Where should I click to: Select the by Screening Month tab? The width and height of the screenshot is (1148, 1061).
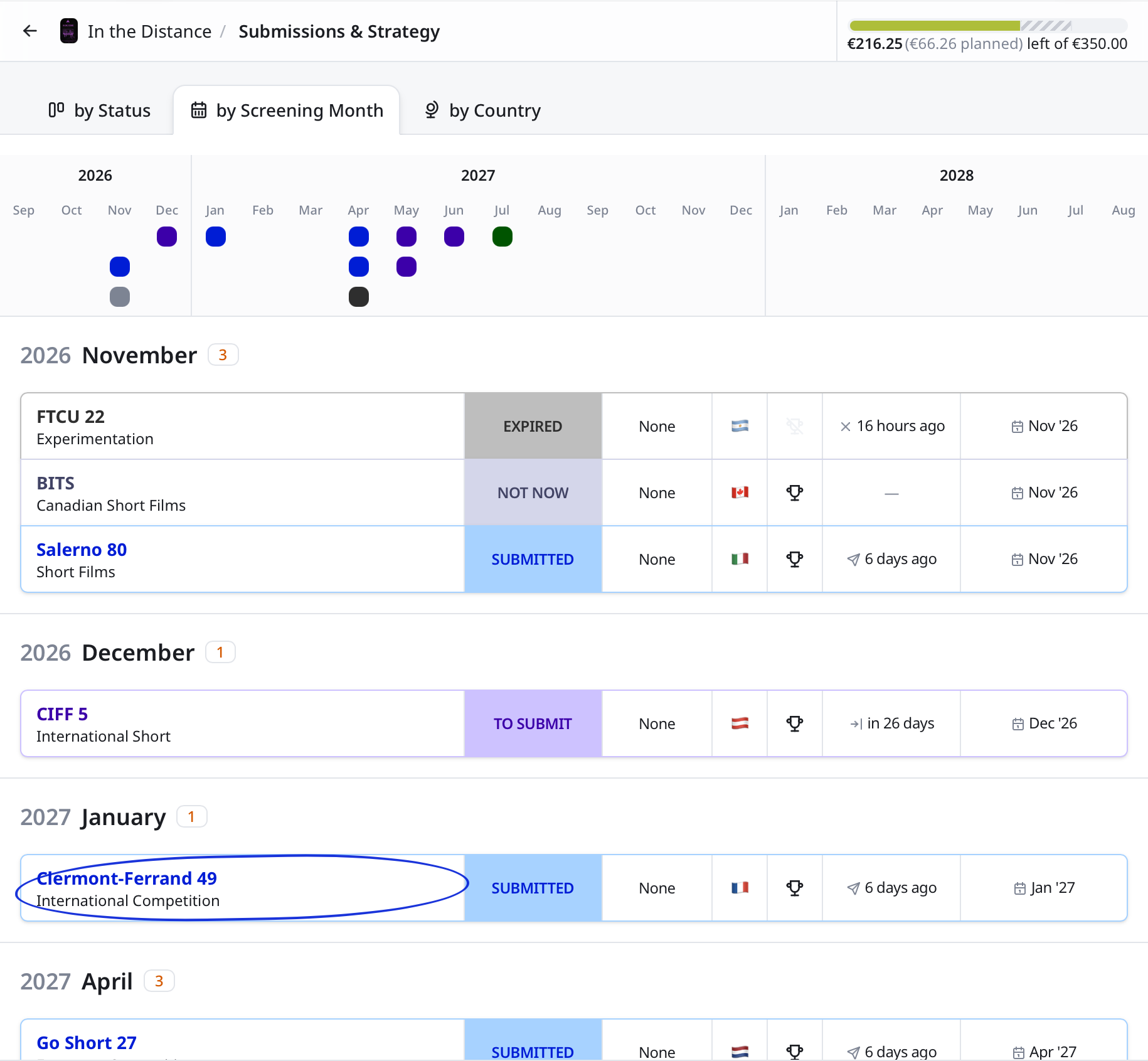[287, 110]
